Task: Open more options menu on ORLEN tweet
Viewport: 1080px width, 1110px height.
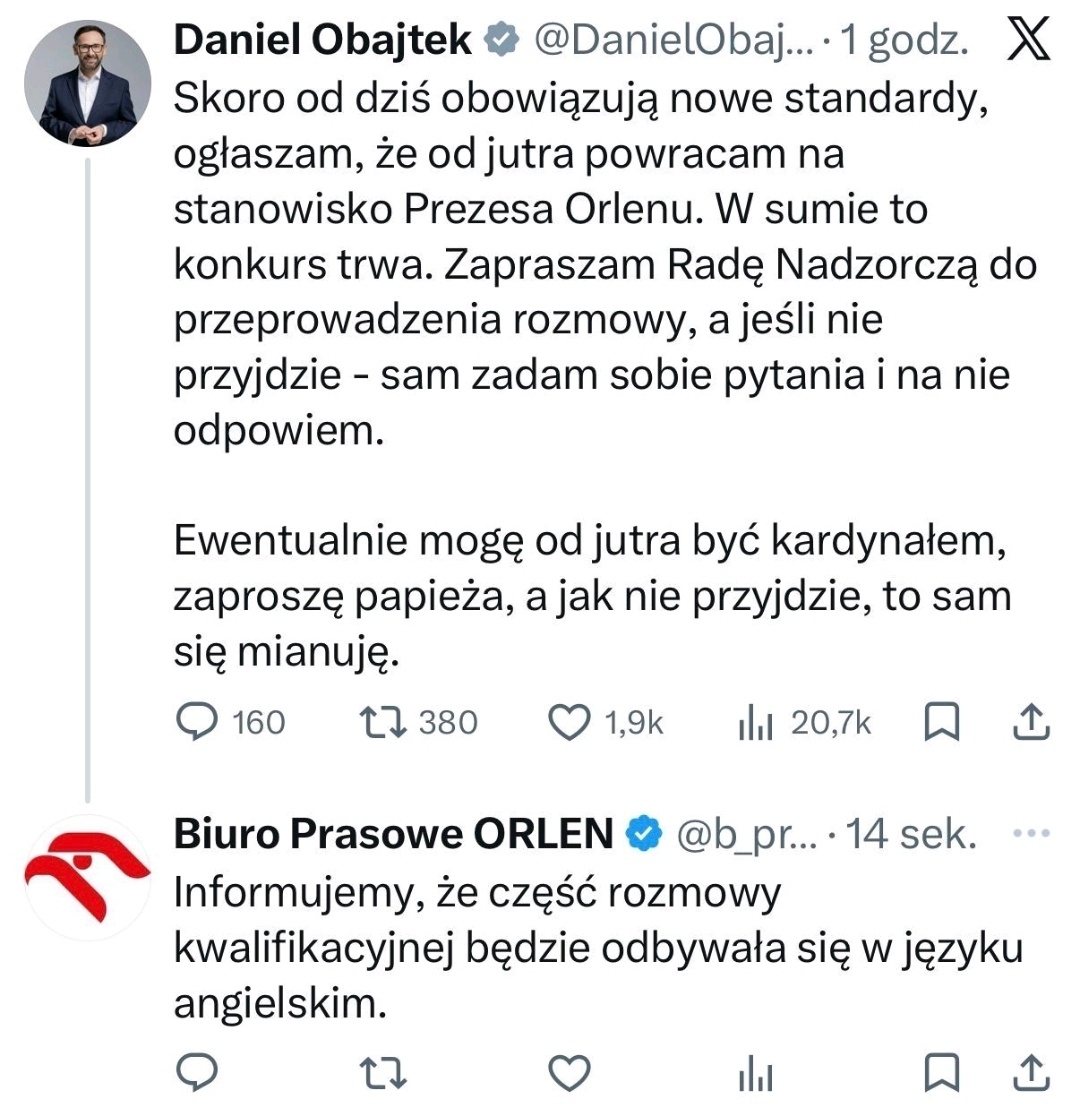Action: pos(1031,833)
